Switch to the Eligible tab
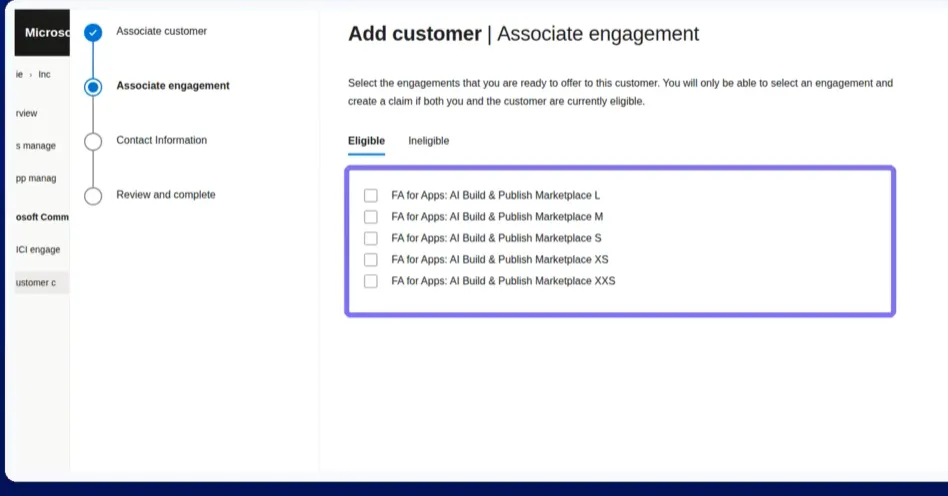The height and width of the screenshot is (496, 948). point(366,141)
